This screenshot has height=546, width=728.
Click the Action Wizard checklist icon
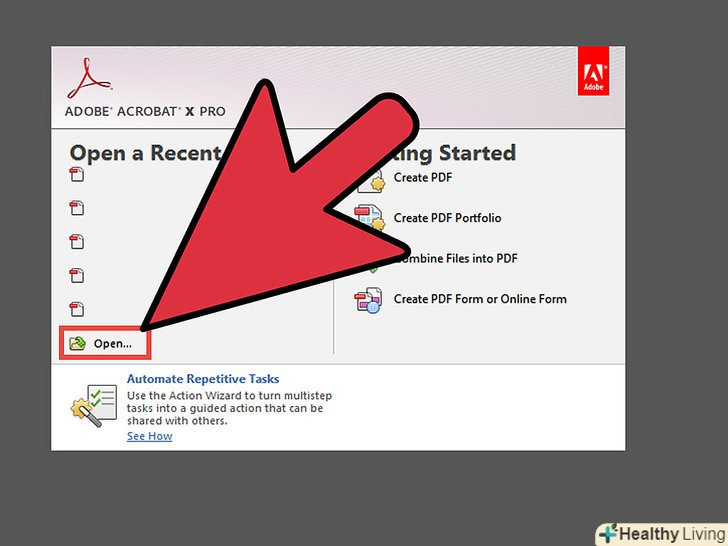94,405
